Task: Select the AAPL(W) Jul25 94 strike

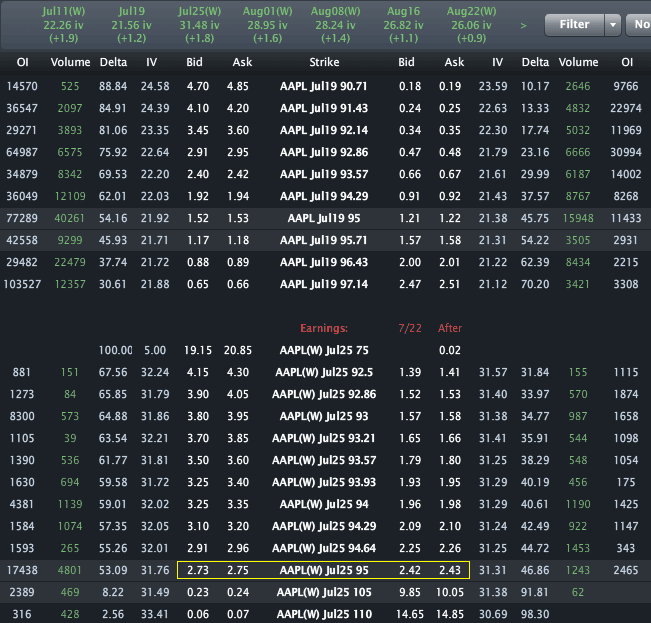Action: 324,504
